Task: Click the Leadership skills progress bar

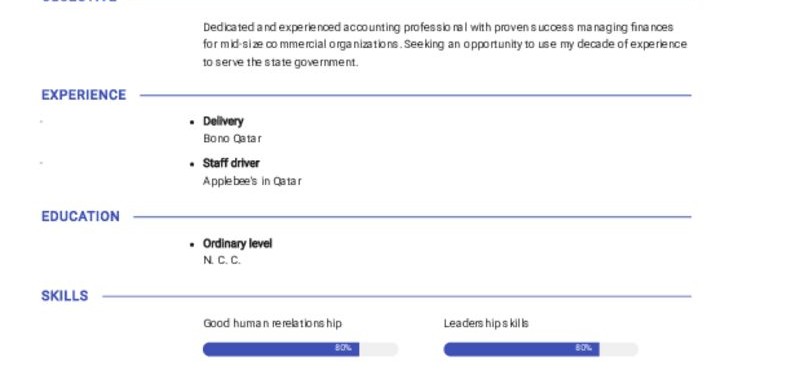Action: pos(541,349)
